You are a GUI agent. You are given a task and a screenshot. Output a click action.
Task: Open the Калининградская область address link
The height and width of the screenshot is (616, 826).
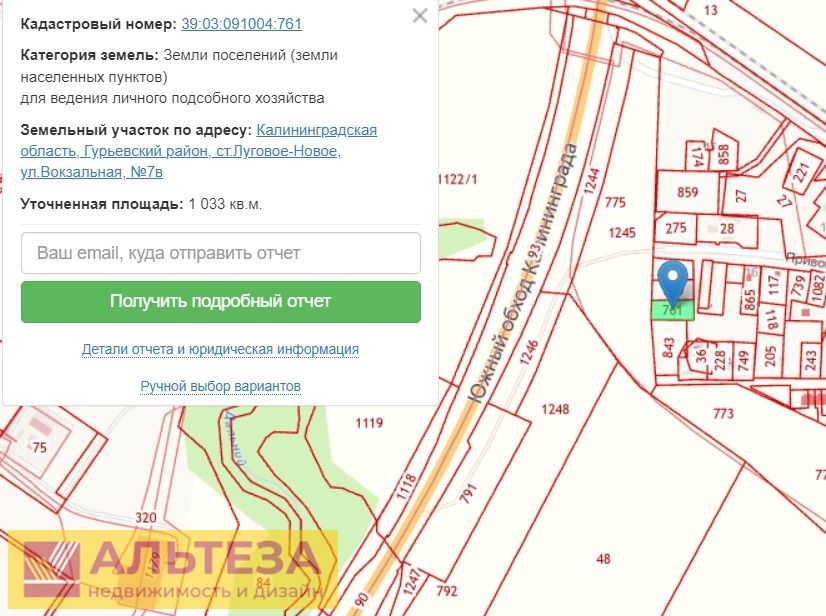pos(199,151)
